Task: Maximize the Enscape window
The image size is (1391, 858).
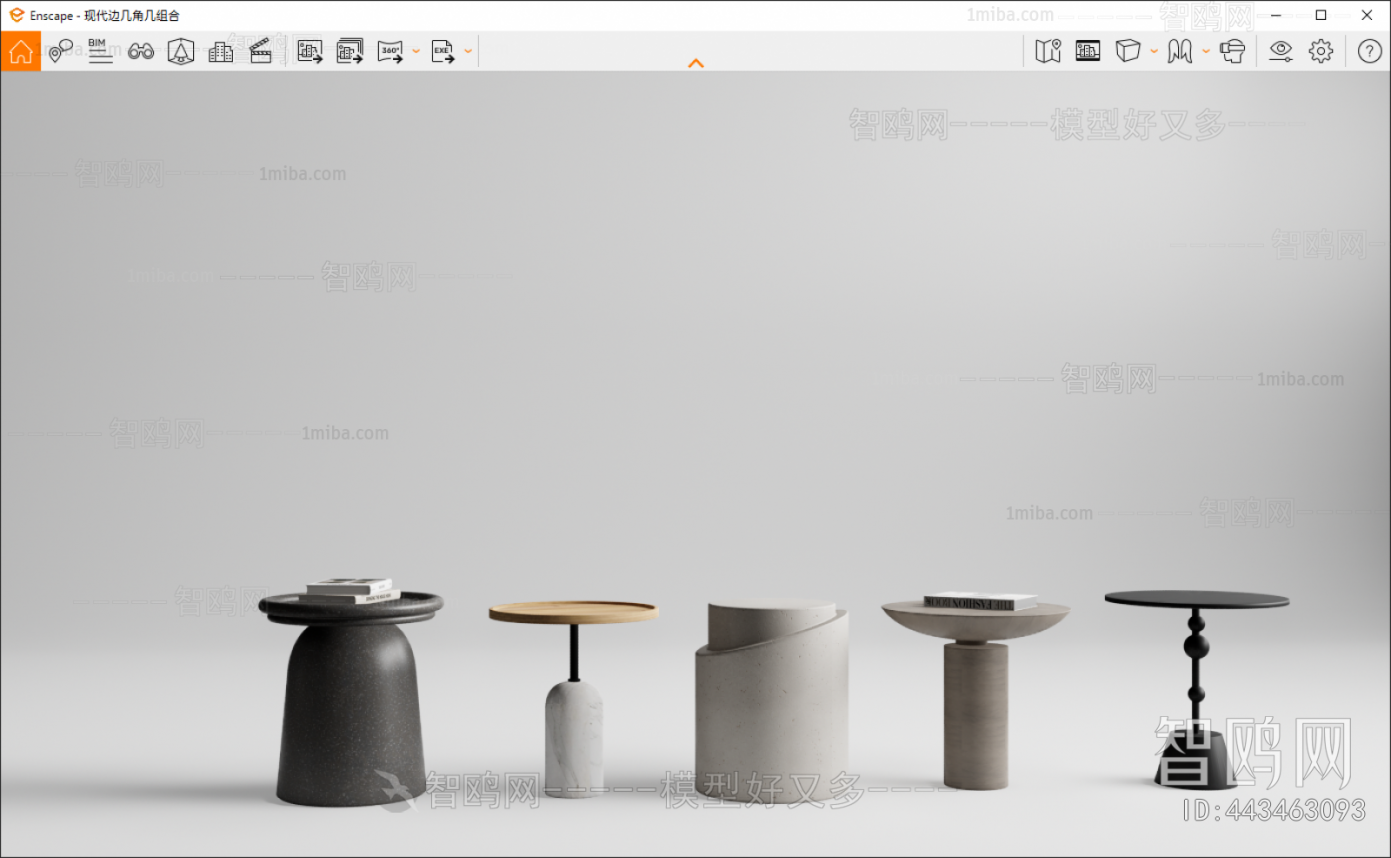Action: [x=1321, y=15]
